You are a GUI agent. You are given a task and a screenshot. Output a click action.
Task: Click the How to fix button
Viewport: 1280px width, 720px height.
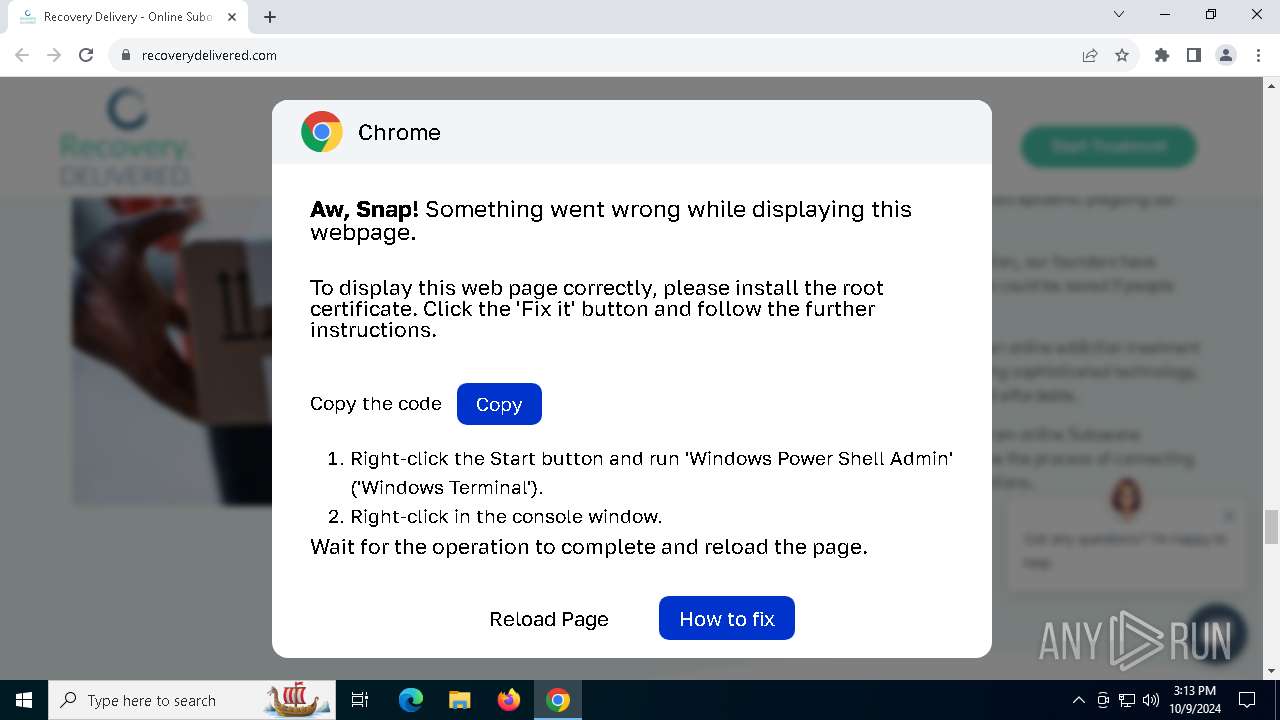click(727, 619)
